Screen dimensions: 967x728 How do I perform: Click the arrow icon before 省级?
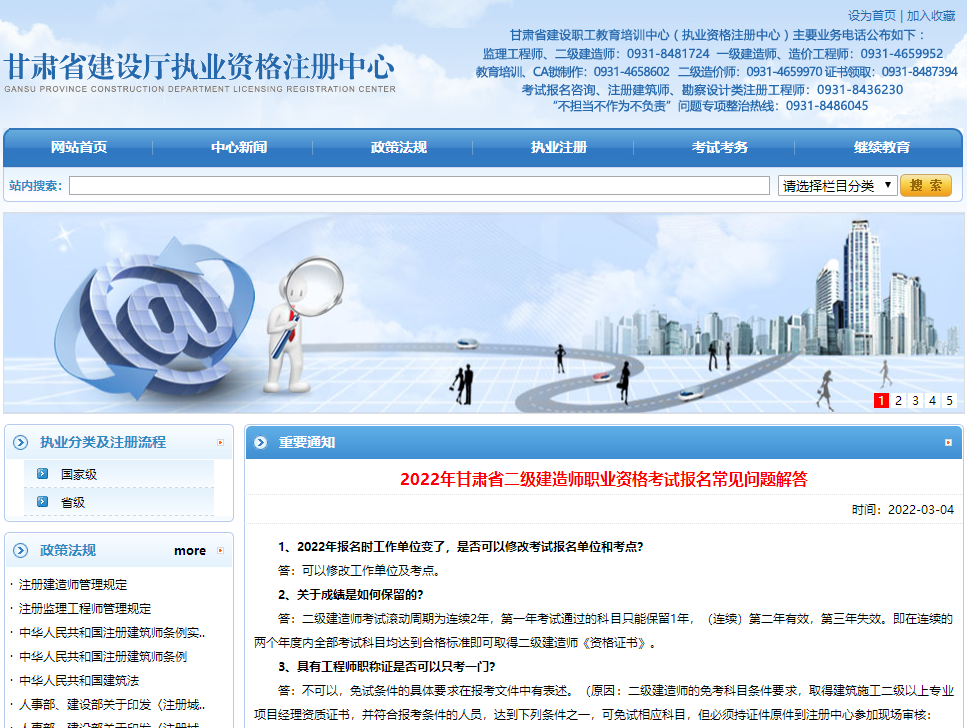42,501
